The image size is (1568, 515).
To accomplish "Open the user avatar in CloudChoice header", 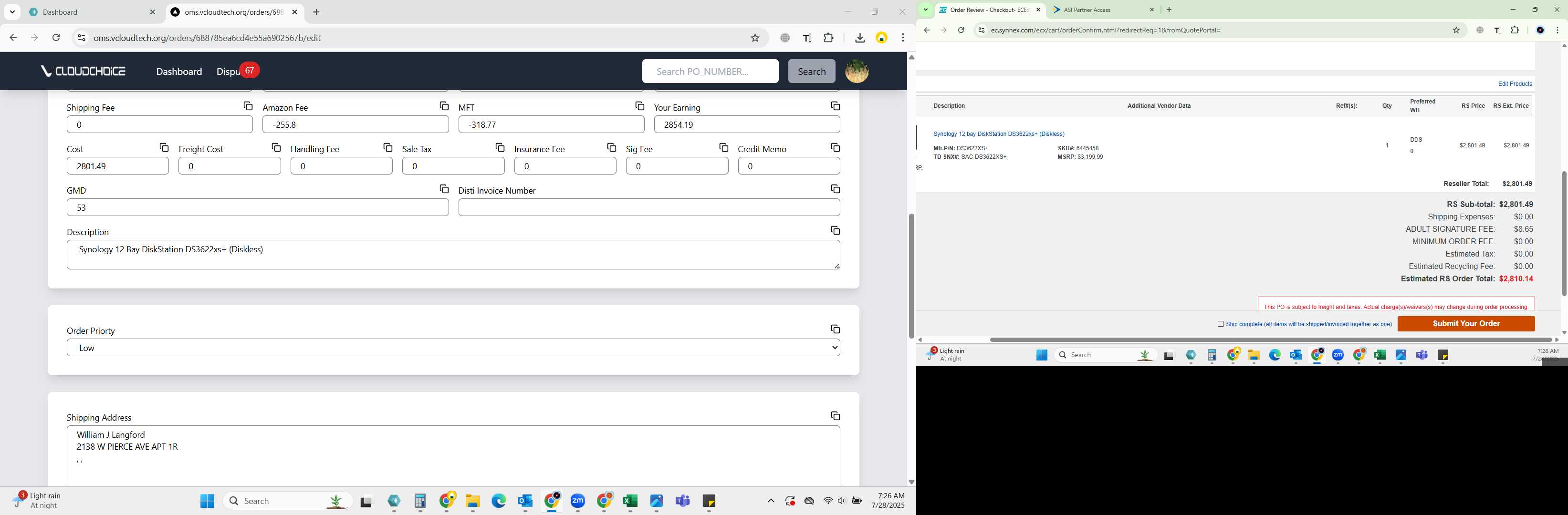I will point(857,71).
